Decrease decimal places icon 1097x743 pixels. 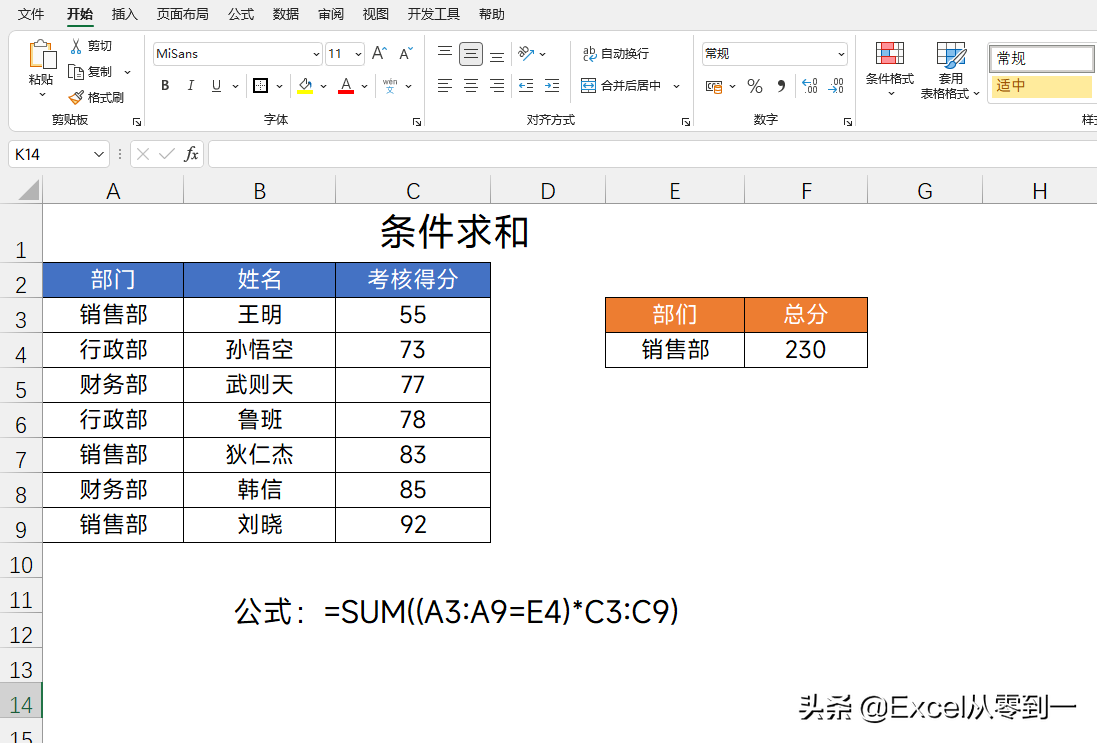[x=836, y=86]
